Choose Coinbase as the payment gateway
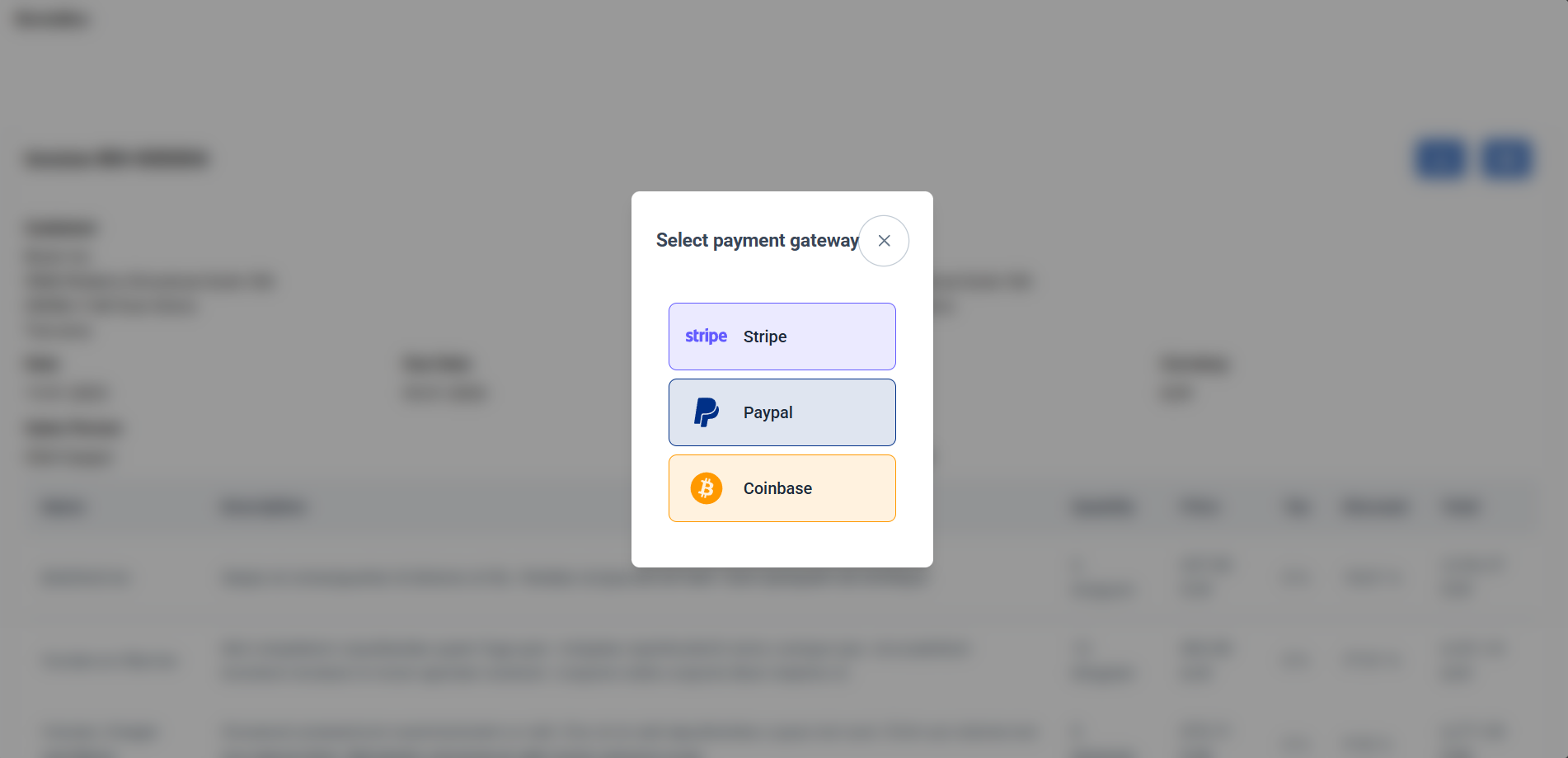Image resolution: width=1568 pixels, height=758 pixels. point(782,488)
